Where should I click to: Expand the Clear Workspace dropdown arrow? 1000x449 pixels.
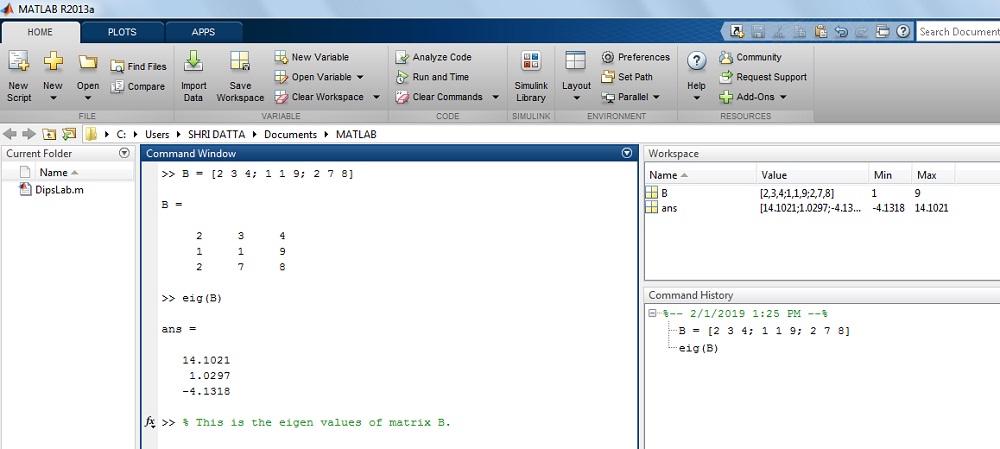pyautogui.click(x=375, y=98)
